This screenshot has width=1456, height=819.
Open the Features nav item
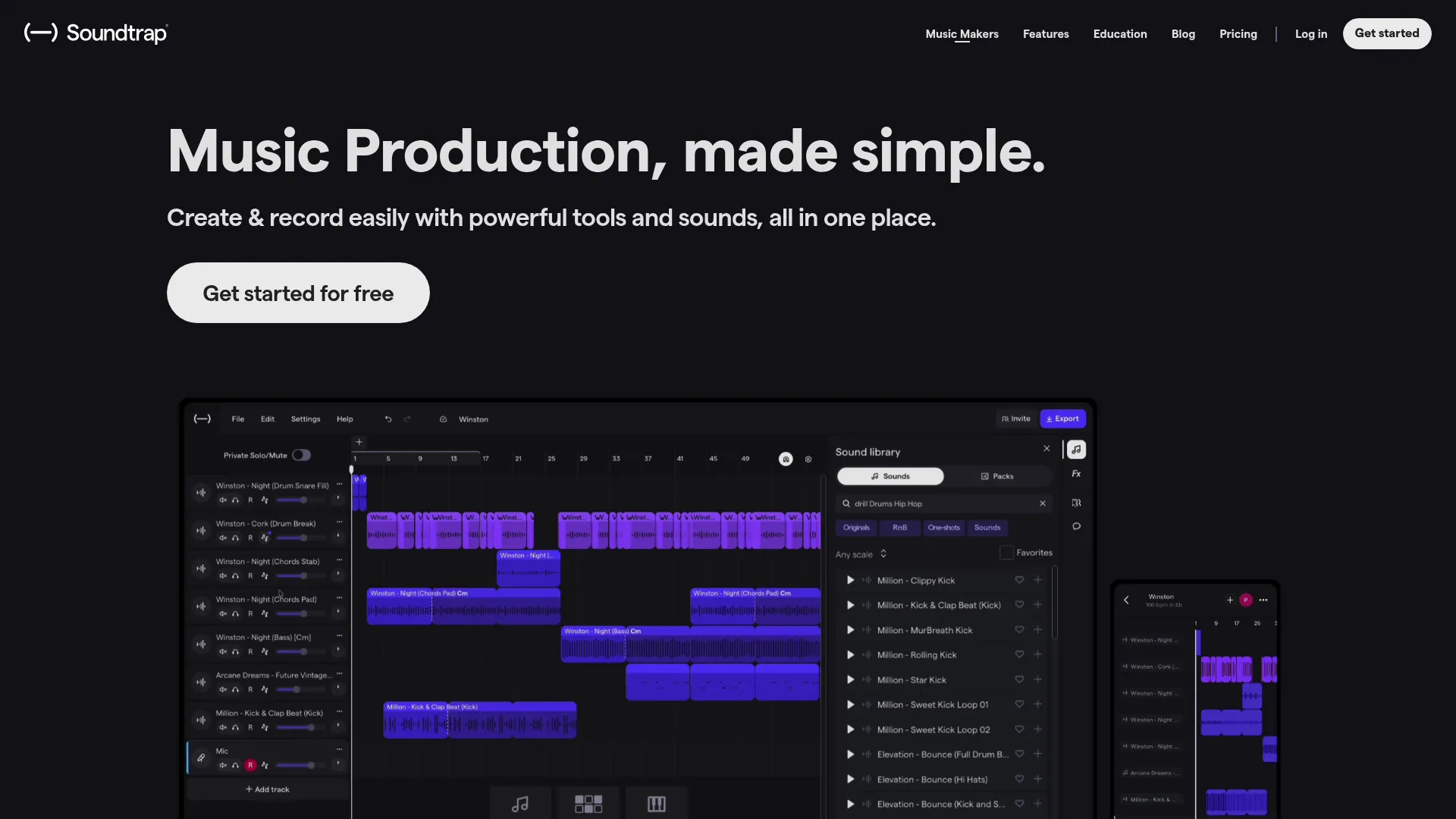point(1046,34)
